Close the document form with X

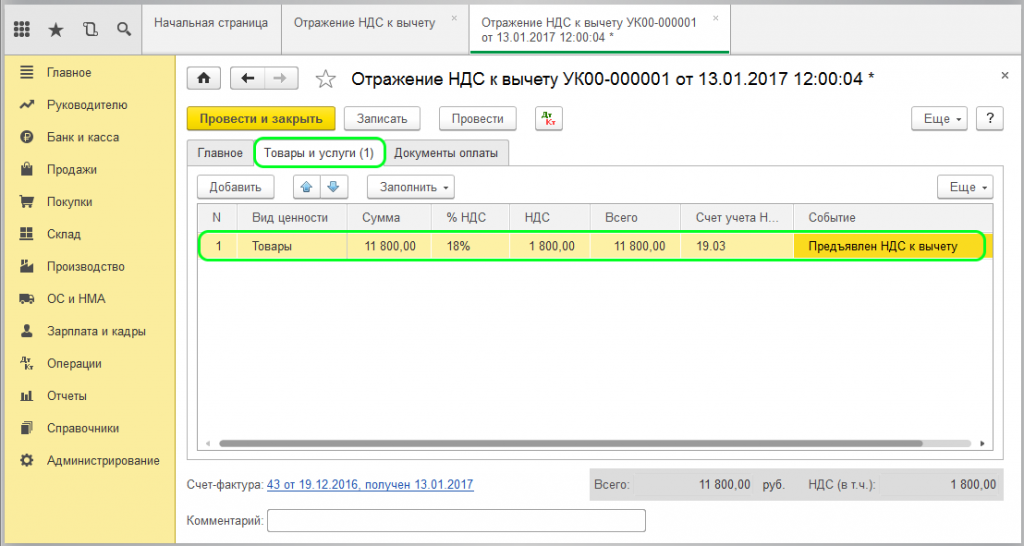(1005, 76)
